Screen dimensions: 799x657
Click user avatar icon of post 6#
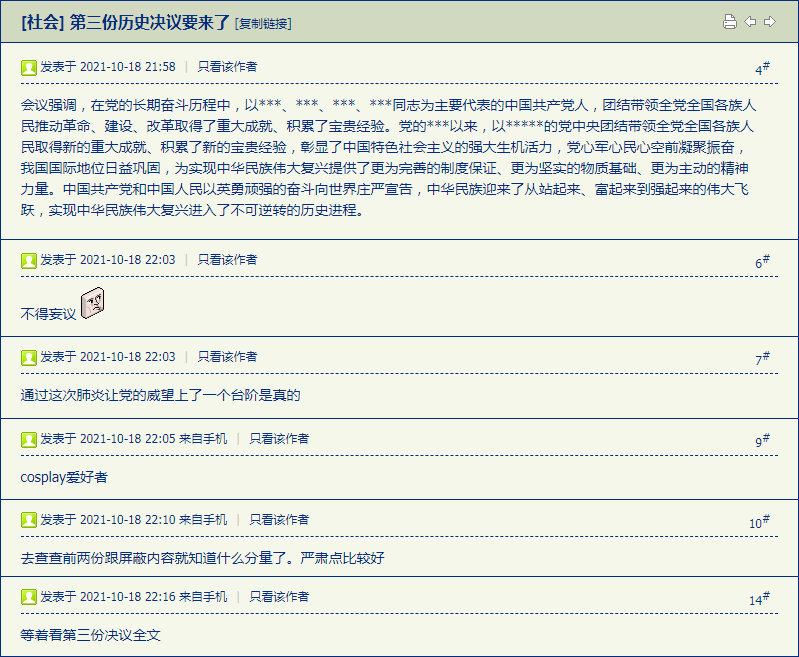click(29, 260)
